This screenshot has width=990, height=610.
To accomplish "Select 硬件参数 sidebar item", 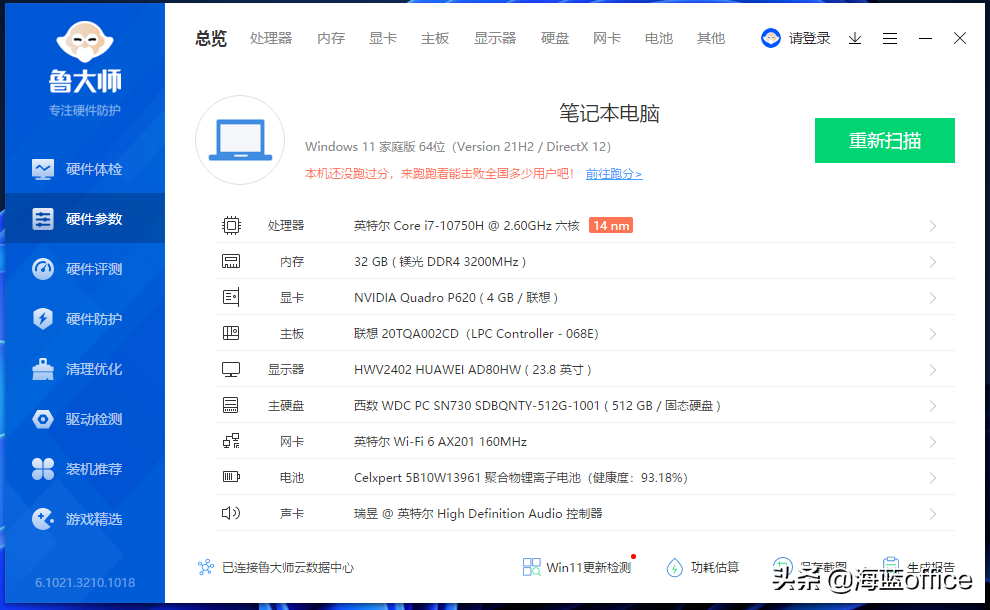I will [85, 219].
